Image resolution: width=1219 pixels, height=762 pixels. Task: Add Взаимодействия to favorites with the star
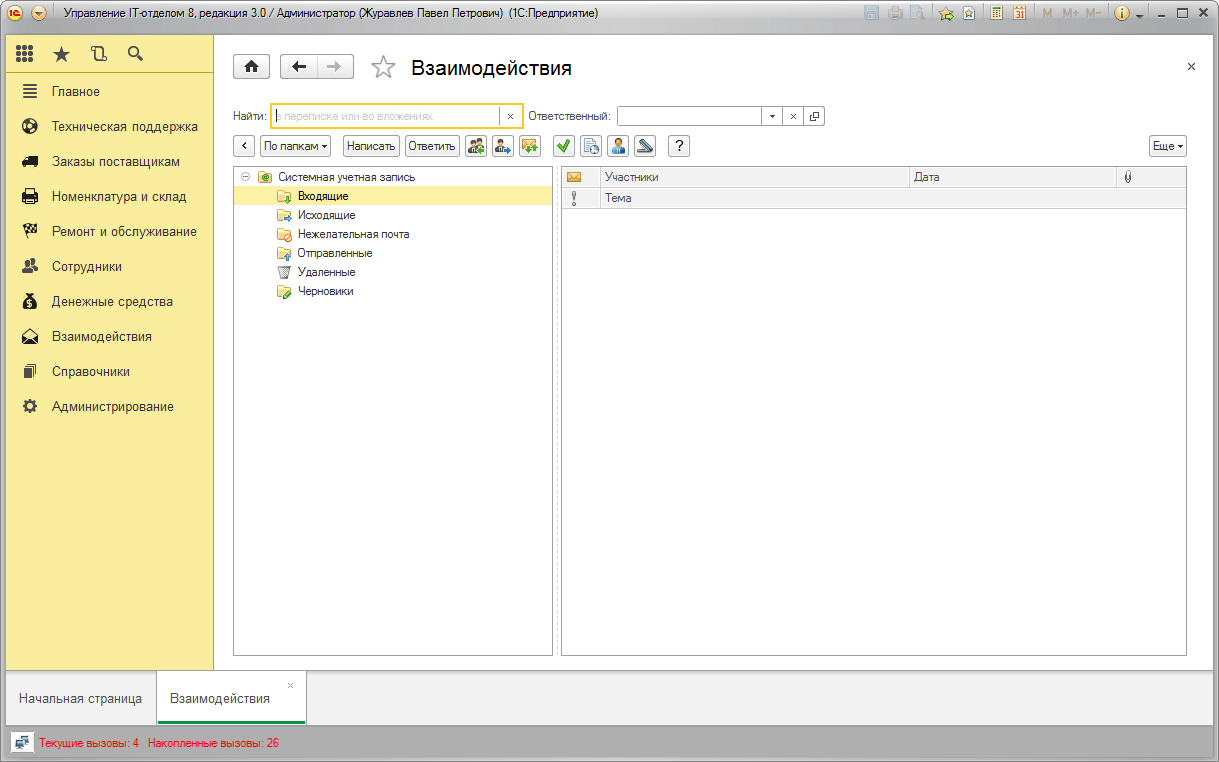click(383, 68)
